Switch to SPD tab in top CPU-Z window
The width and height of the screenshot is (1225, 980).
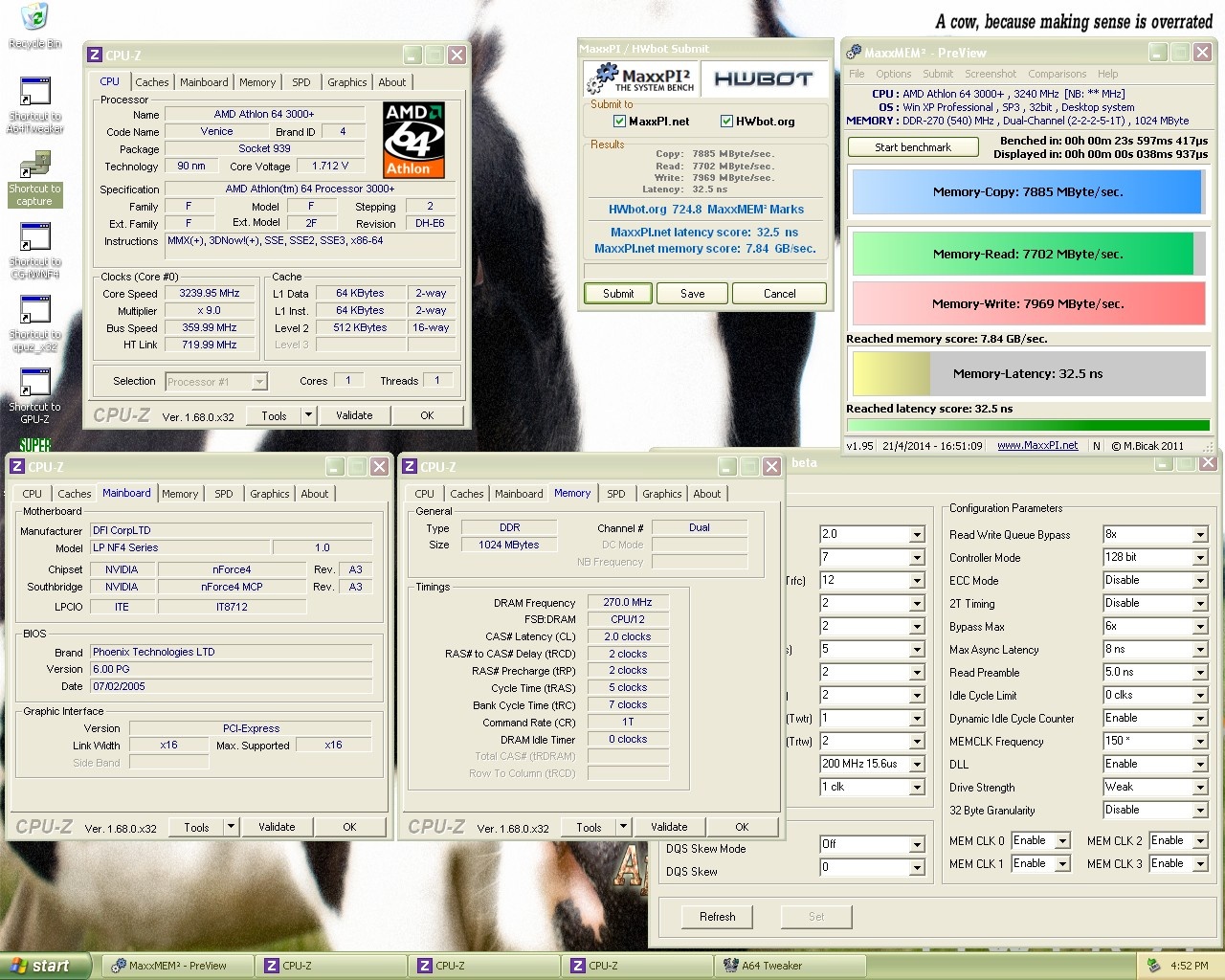coord(301,82)
